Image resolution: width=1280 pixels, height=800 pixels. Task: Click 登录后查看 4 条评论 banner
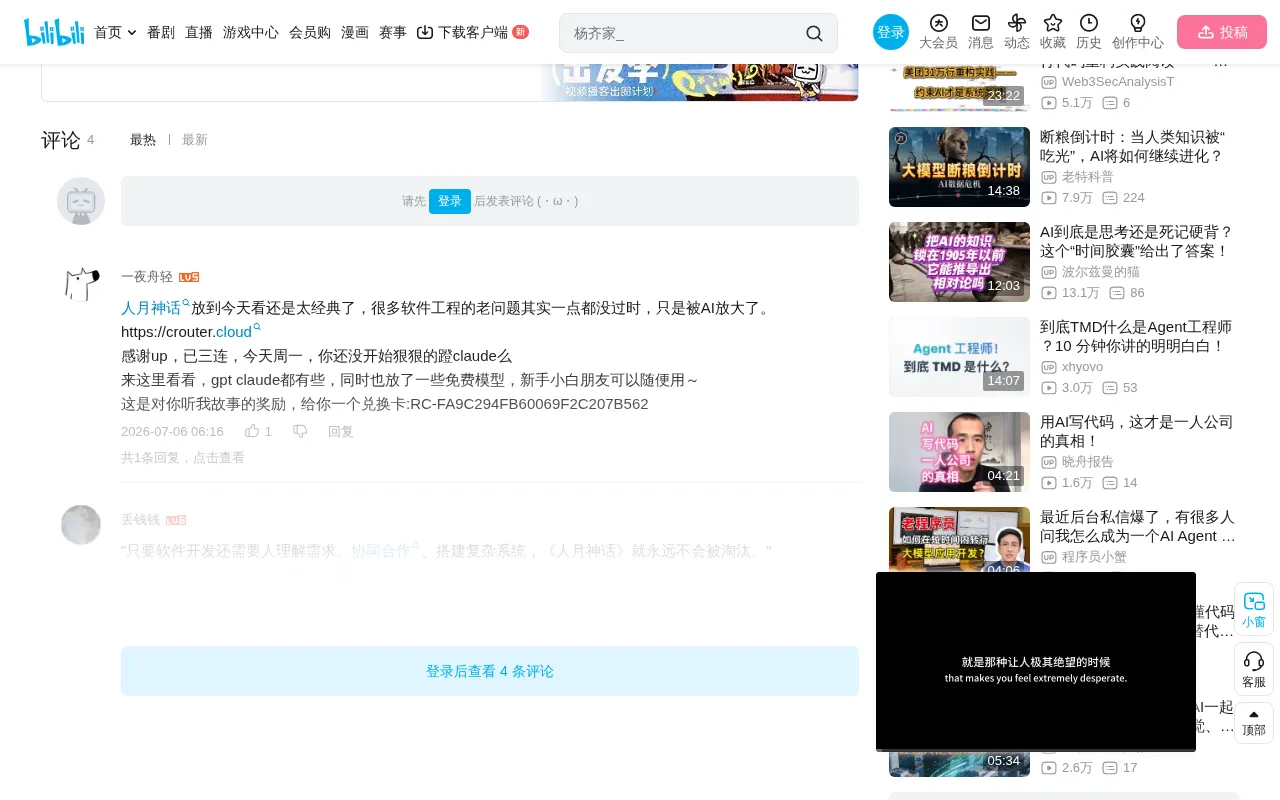(490, 671)
